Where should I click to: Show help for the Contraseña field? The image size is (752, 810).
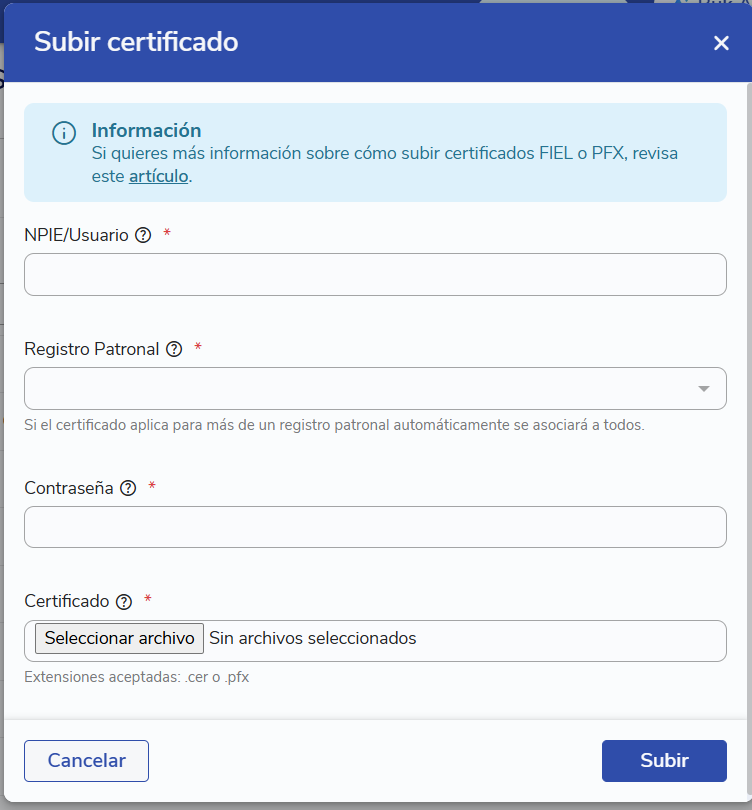coord(128,488)
